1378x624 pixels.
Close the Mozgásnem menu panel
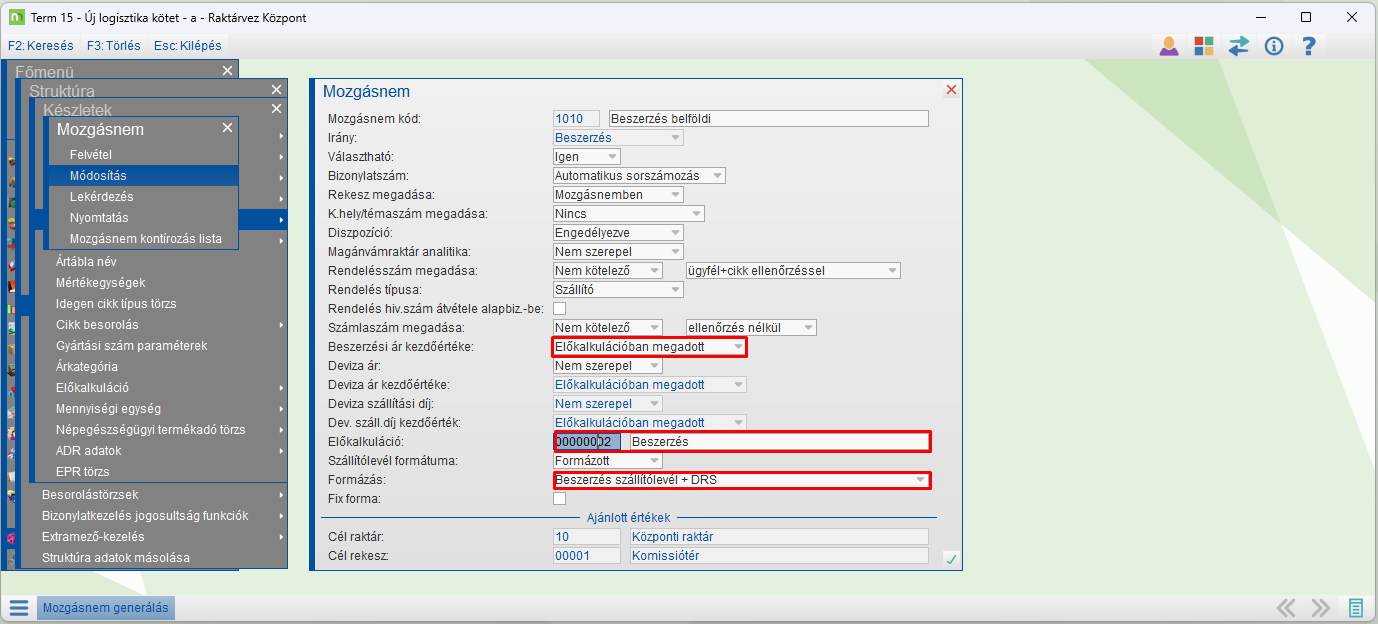227,128
